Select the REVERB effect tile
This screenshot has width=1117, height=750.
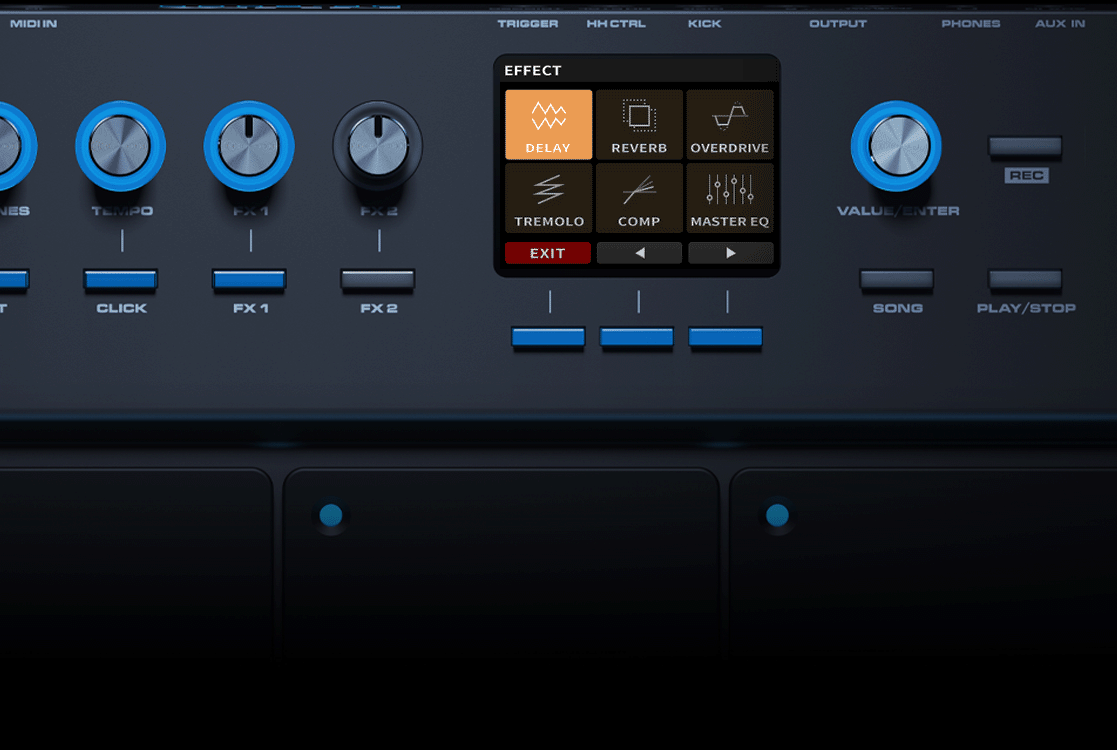[x=639, y=125]
